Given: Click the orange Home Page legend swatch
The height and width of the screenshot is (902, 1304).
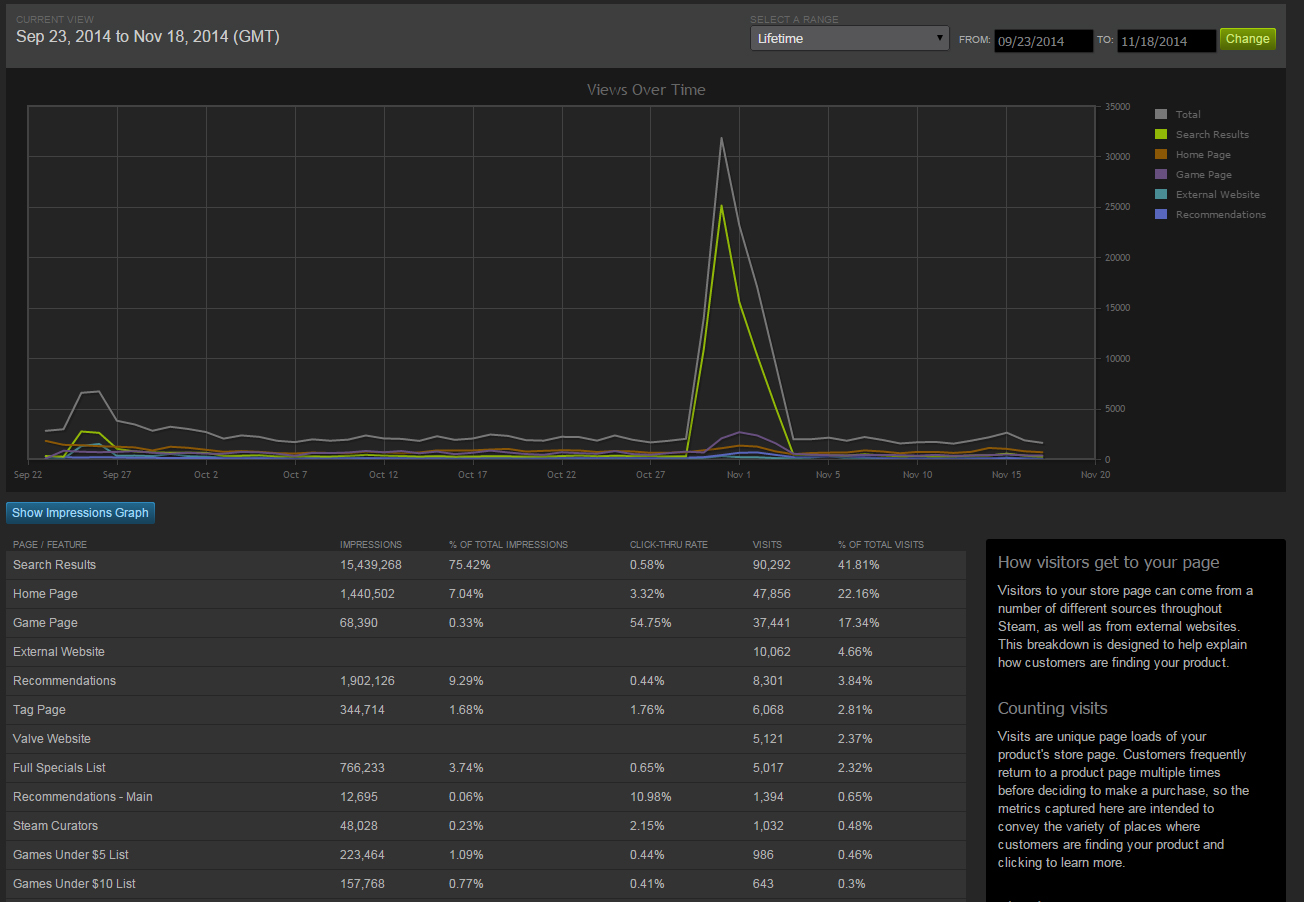Looking at the screenshot, I should pos(1161,154).
